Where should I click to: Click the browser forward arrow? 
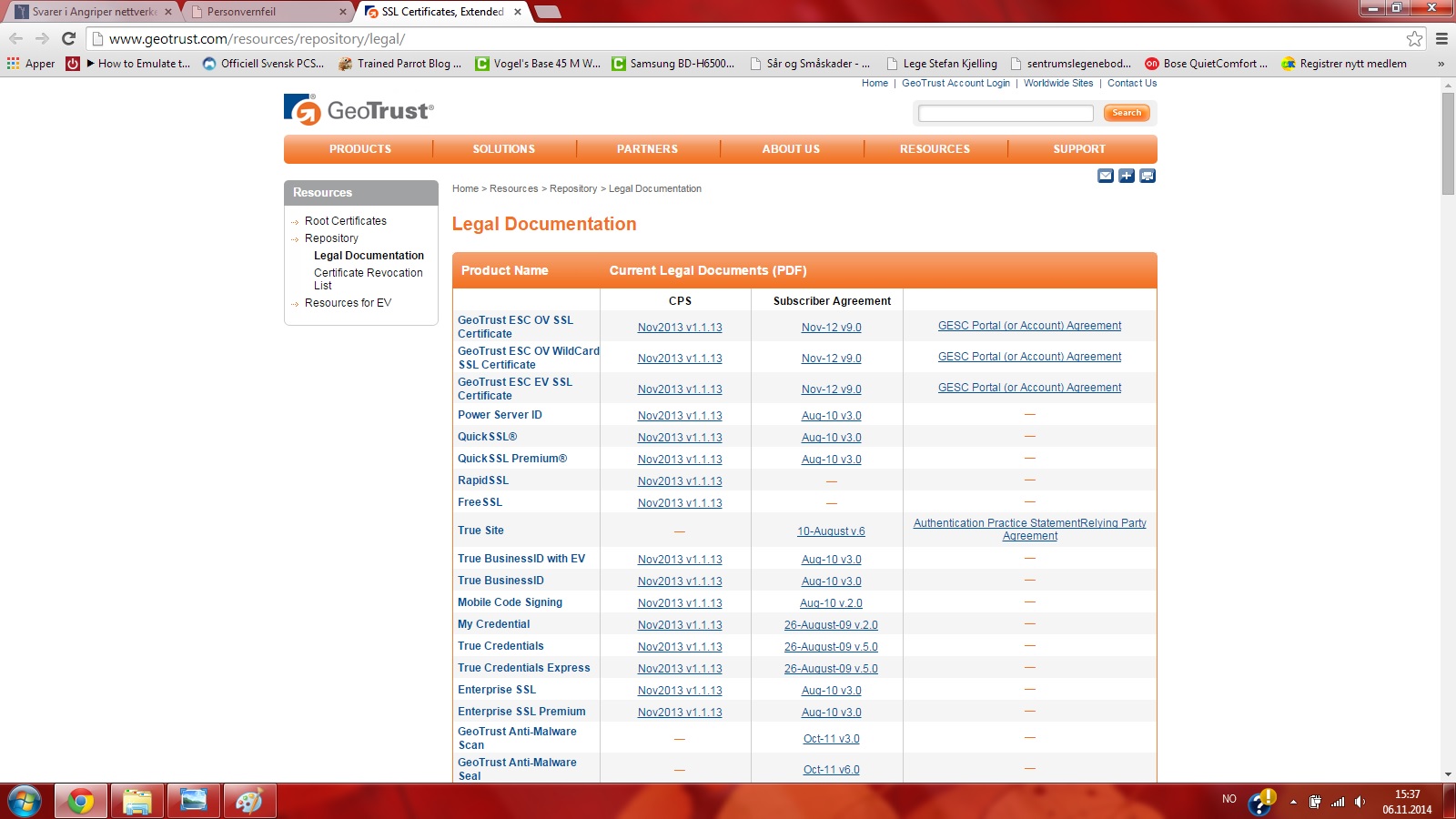point(42,38)
